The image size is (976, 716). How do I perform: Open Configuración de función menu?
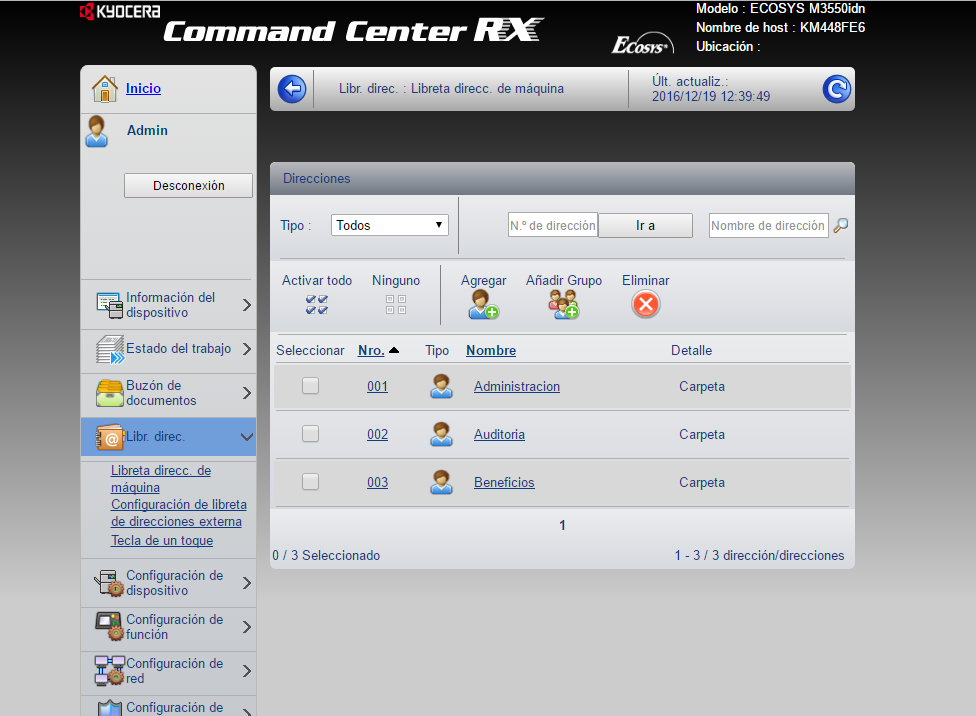168,627
